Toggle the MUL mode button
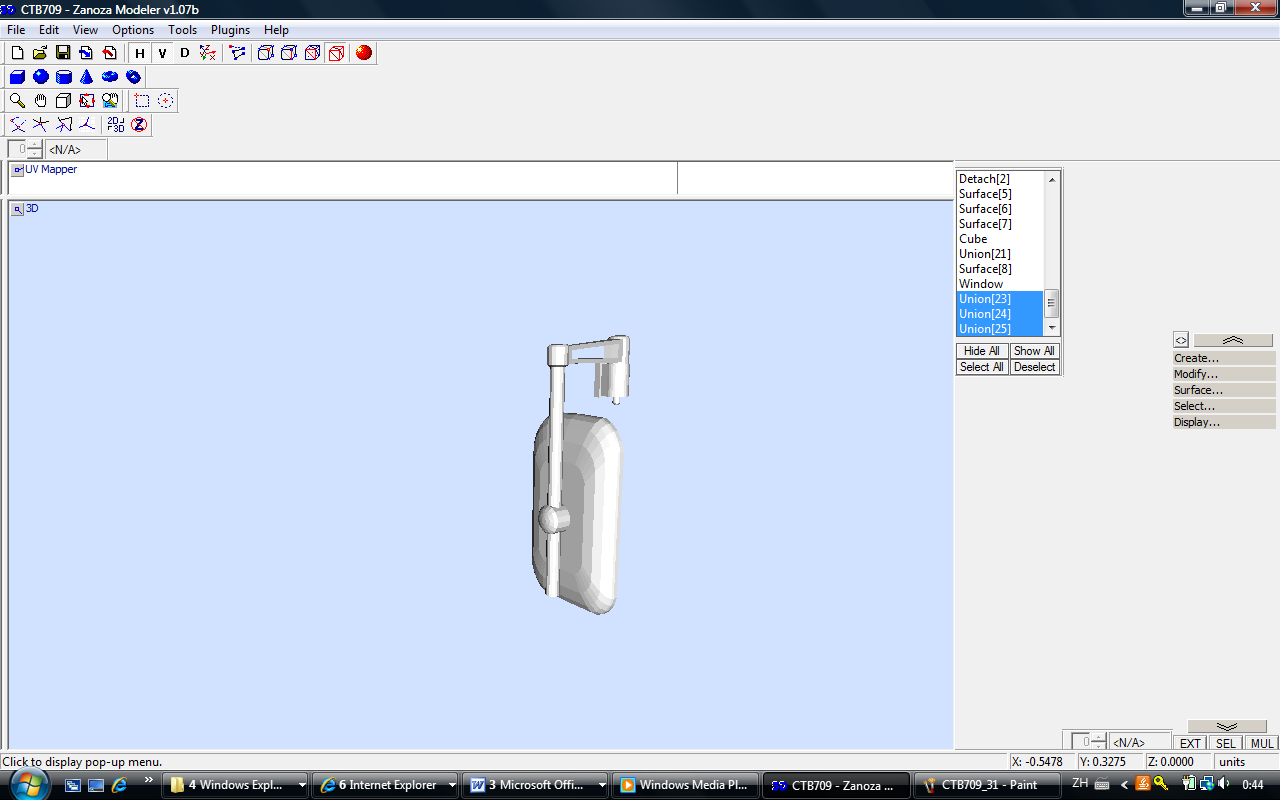Image resolution: width=1280 pixels, height=800 pixels. tap(1262, 743)
